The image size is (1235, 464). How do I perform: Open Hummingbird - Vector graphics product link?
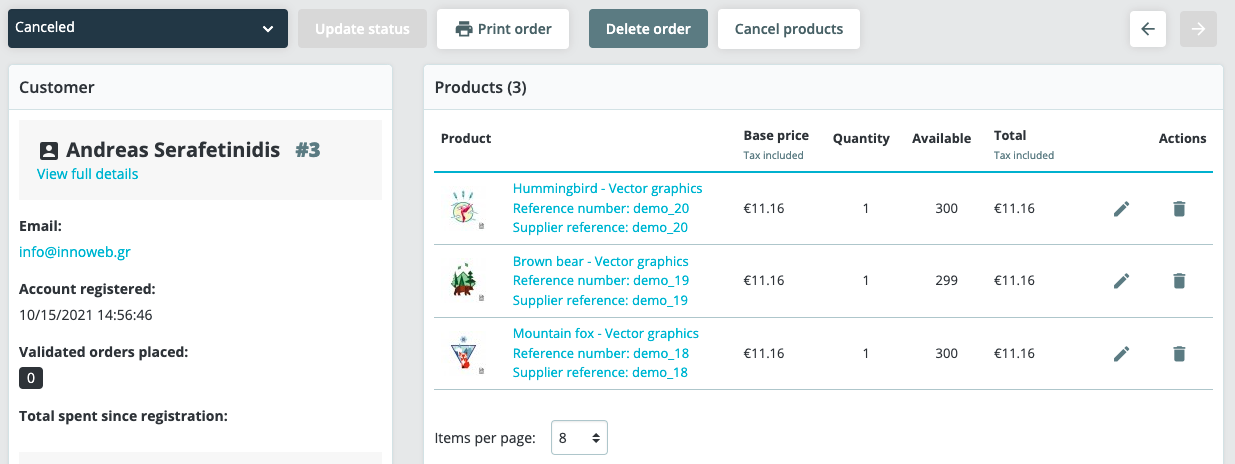pyautogui.click(x=607, y=188)
